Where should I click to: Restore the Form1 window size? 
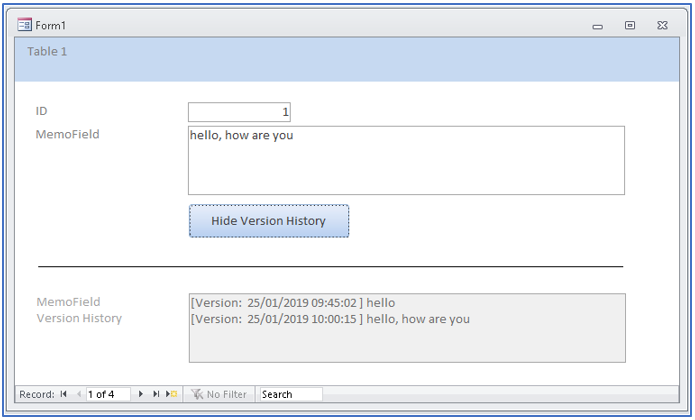click(x=630, y=25)
